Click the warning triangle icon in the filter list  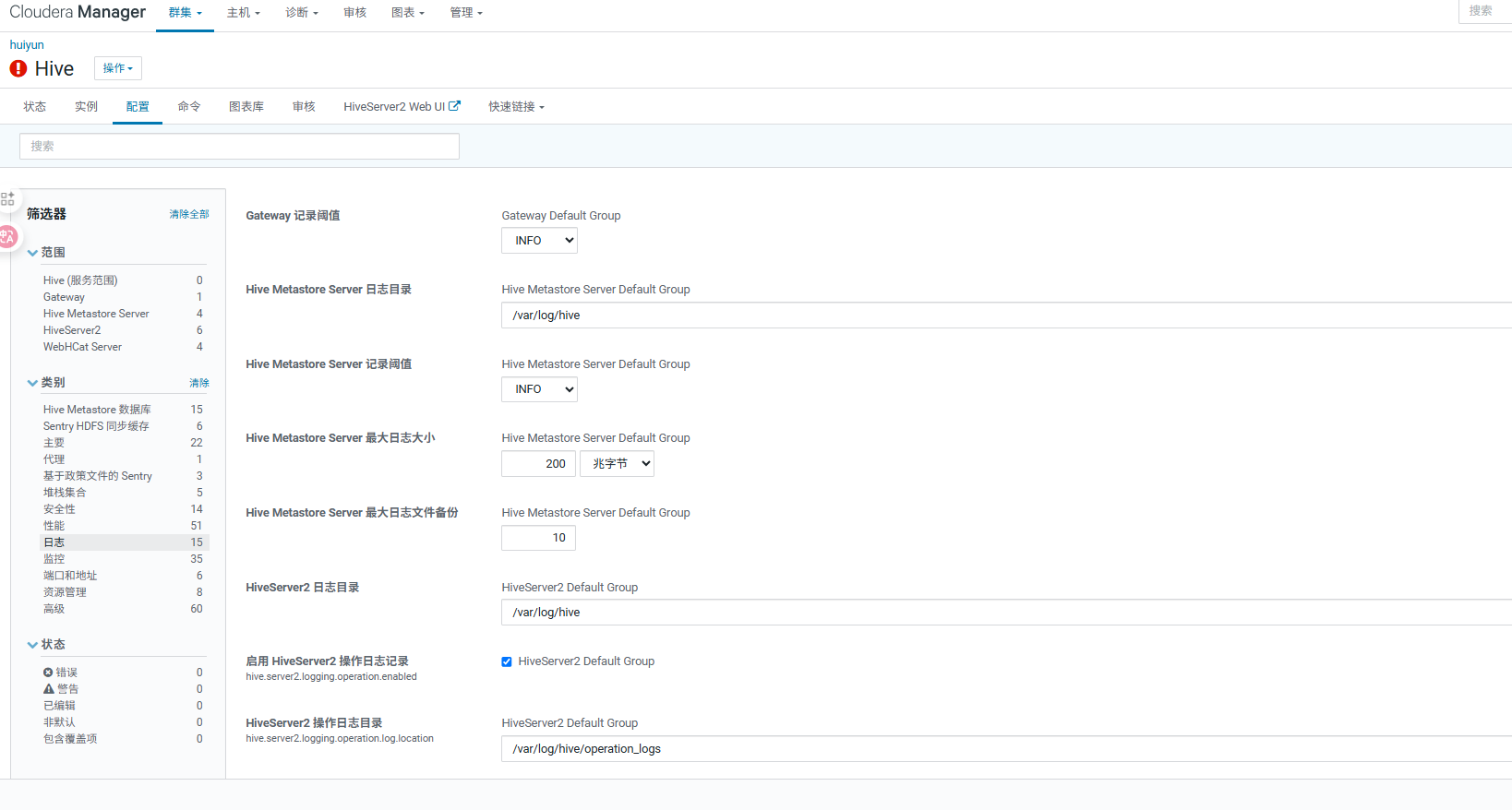point(49,689)
